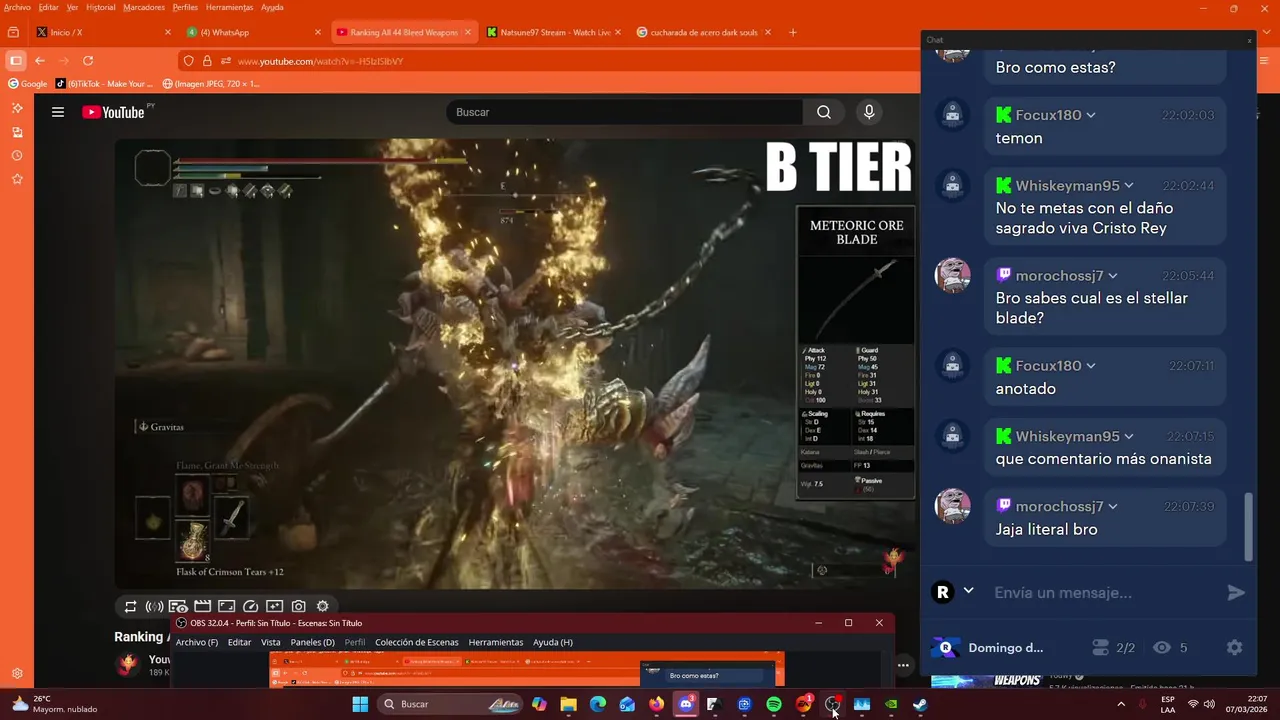Toggle loop icon in video toolbar

click(130, 606)
